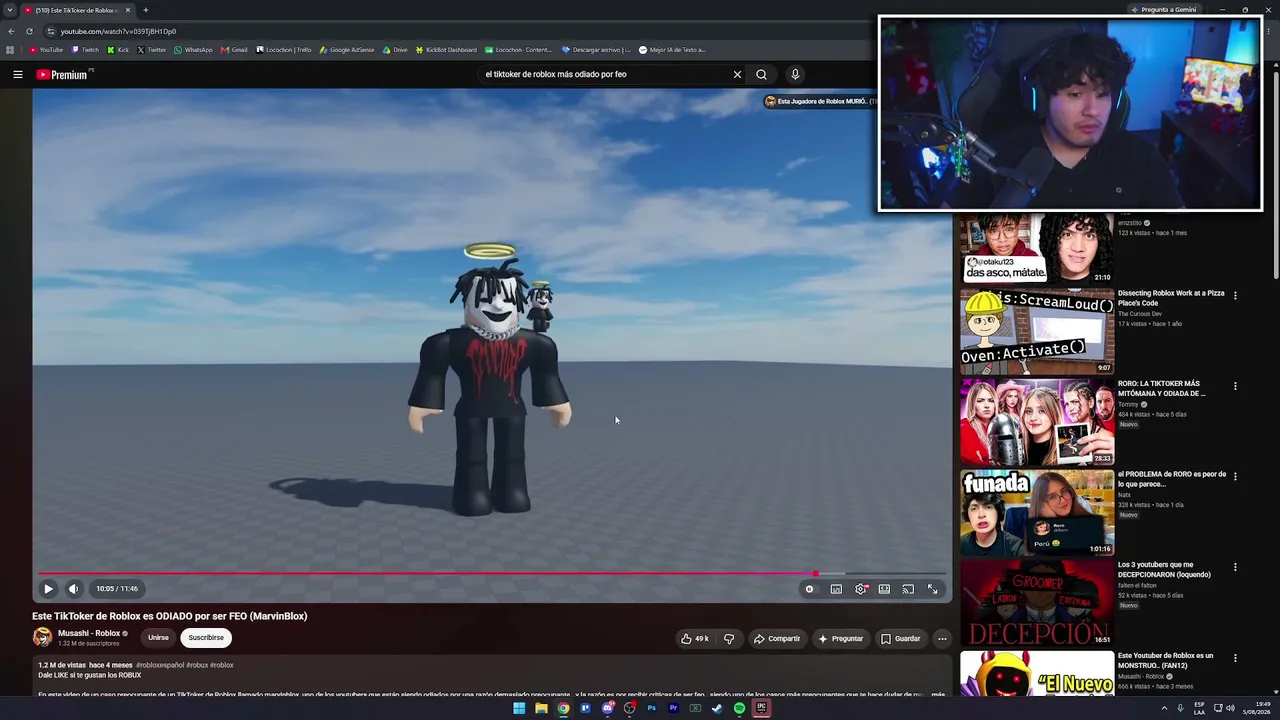The image size is (1280, 720).
Task: Like the video with the thumbs up
Action: [x=695, y=638]
